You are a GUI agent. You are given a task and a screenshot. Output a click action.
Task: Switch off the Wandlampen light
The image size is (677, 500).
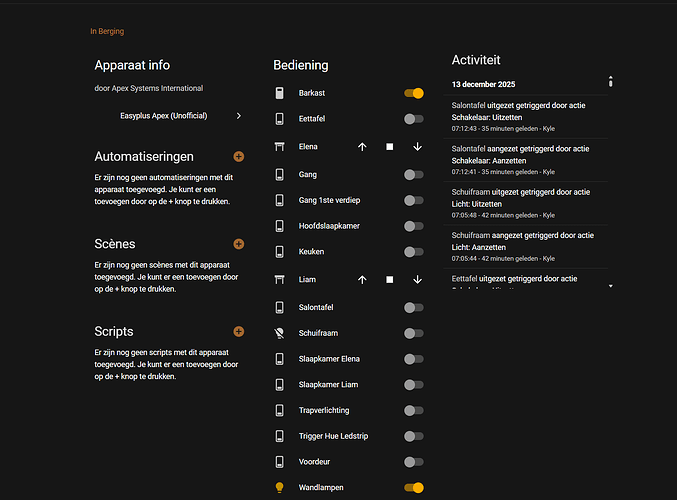[x=414, y=488]
